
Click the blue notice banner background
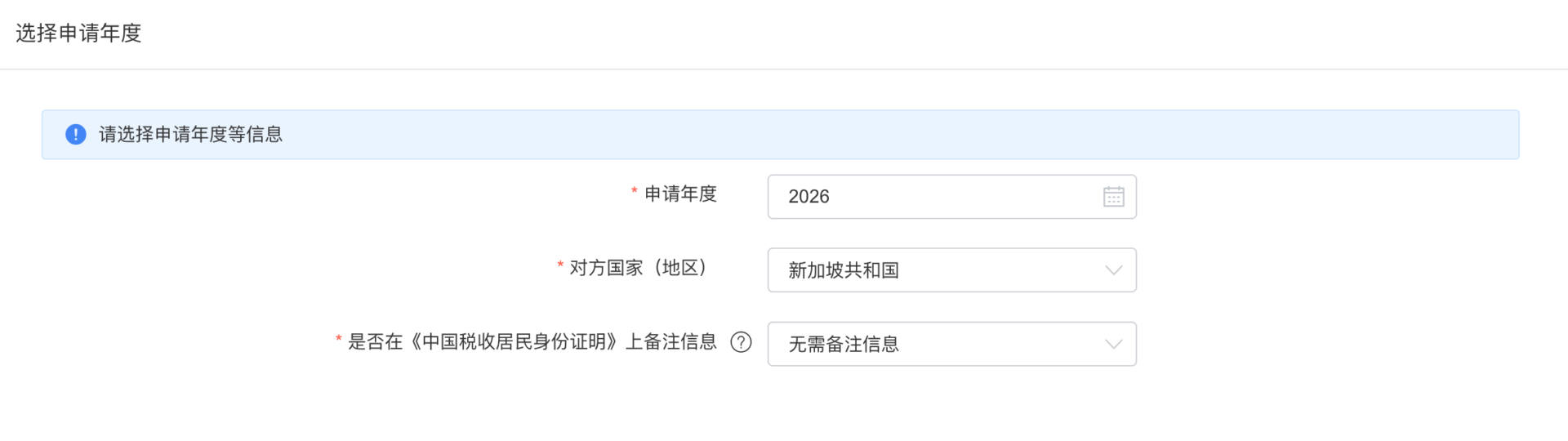click(x=898, y=135)
